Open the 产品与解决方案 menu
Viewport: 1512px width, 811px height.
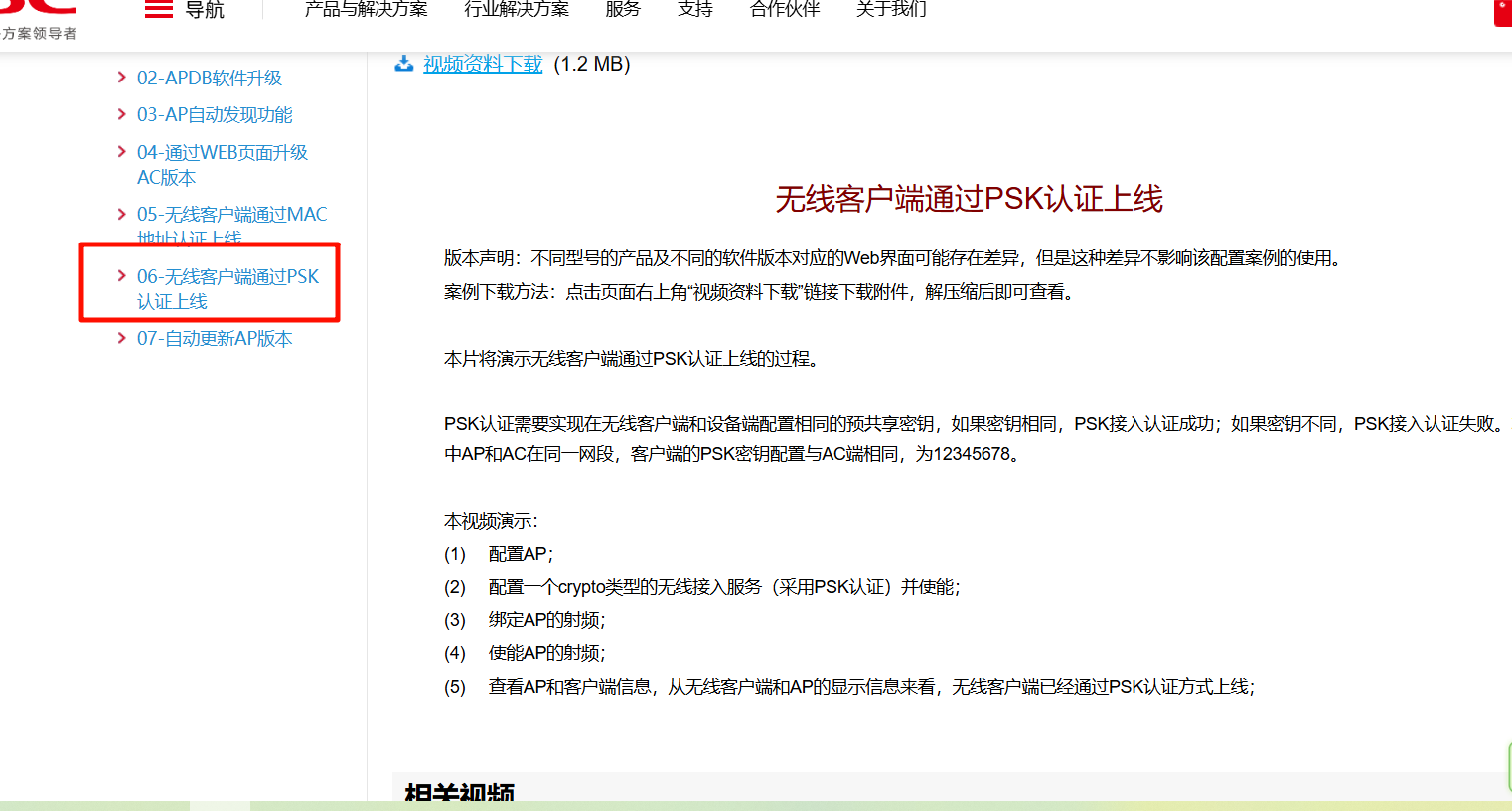pyautogui.click(x=366, y=10)
